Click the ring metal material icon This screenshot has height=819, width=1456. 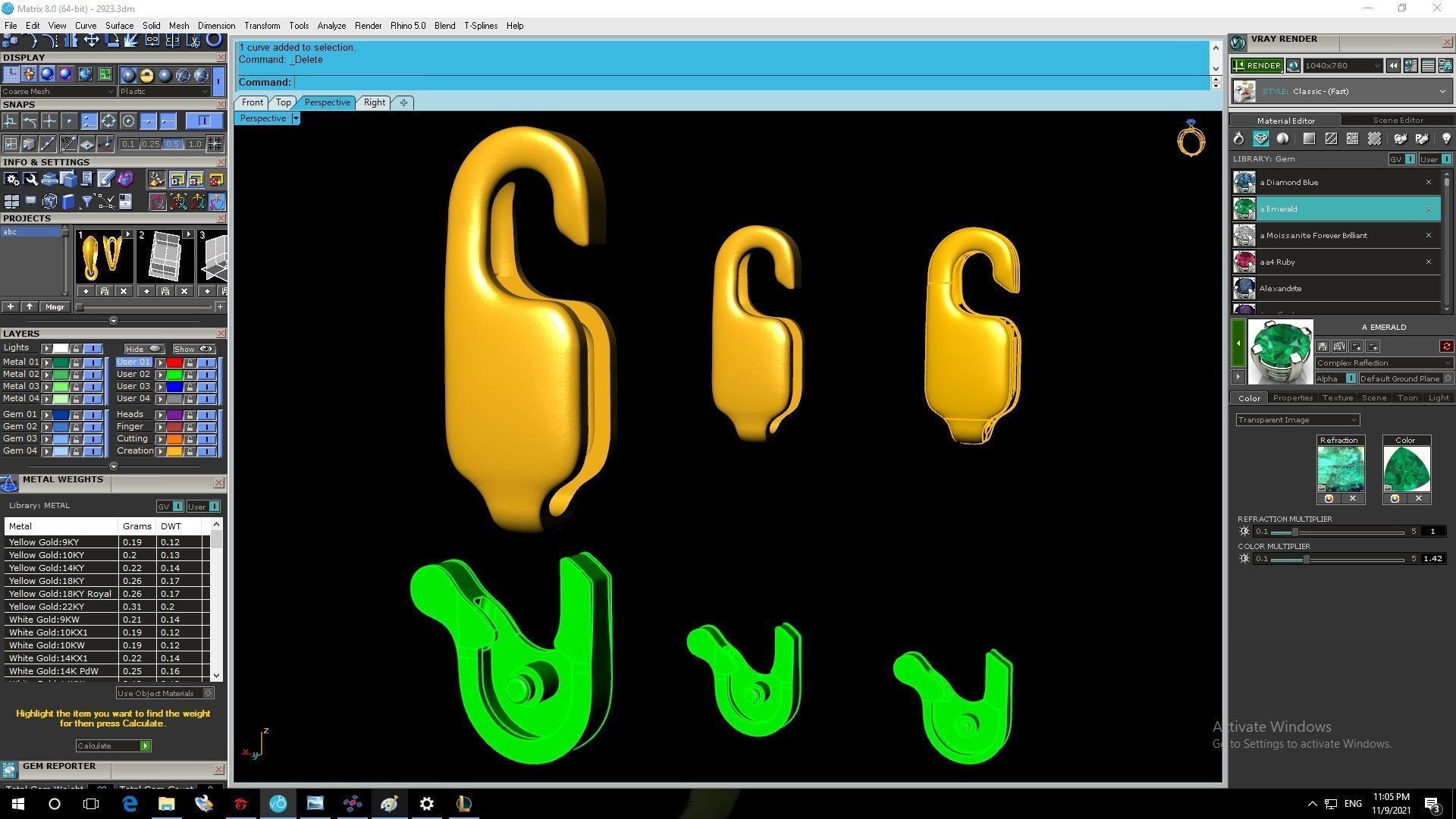click(x=1238, y=139)
